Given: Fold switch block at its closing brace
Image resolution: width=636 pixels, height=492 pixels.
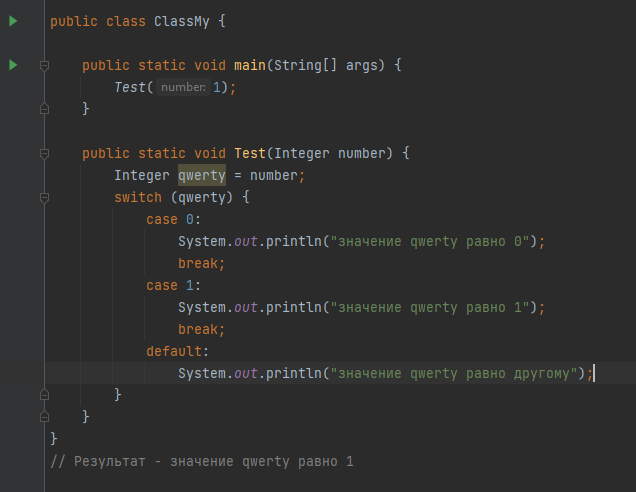Looking at the screenshot, I should point(45,395).
